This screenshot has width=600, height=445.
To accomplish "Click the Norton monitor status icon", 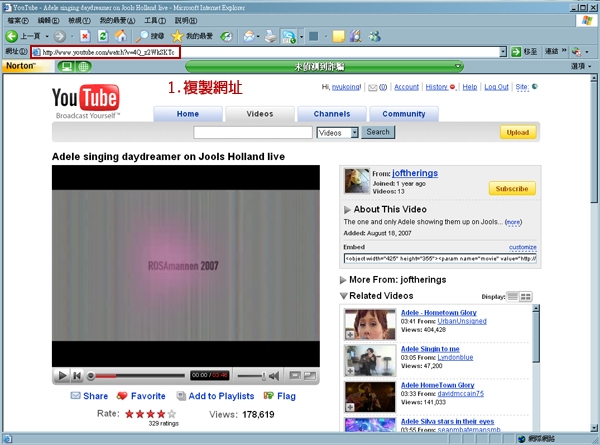I will [67, 67].
